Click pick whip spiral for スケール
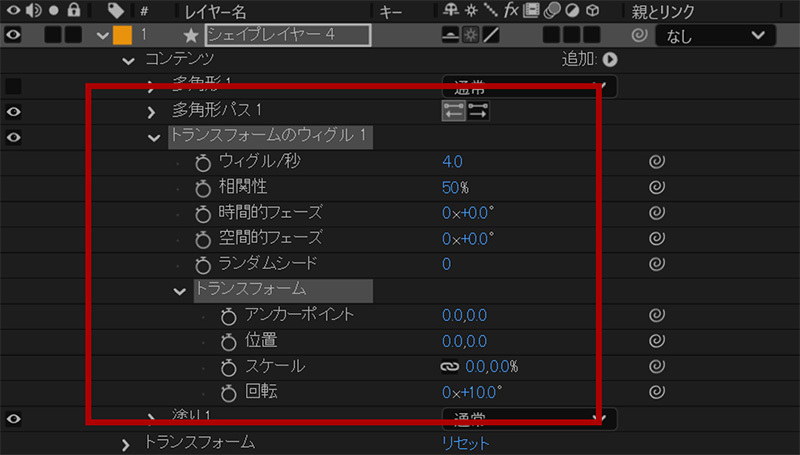The height and width of the screenshot is (455, 800). 657,366
